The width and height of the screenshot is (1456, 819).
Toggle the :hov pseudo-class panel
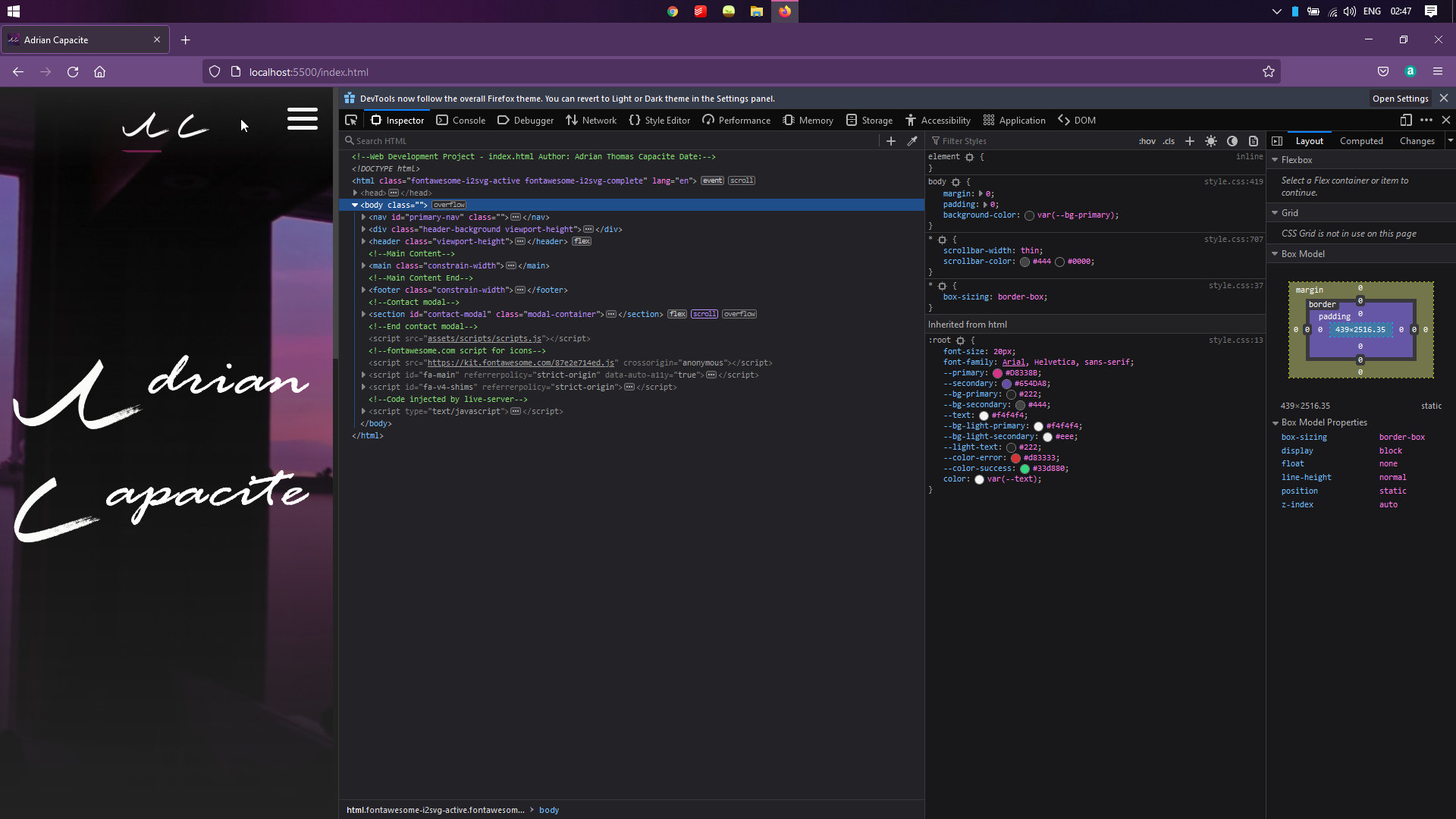point(1147,141)
